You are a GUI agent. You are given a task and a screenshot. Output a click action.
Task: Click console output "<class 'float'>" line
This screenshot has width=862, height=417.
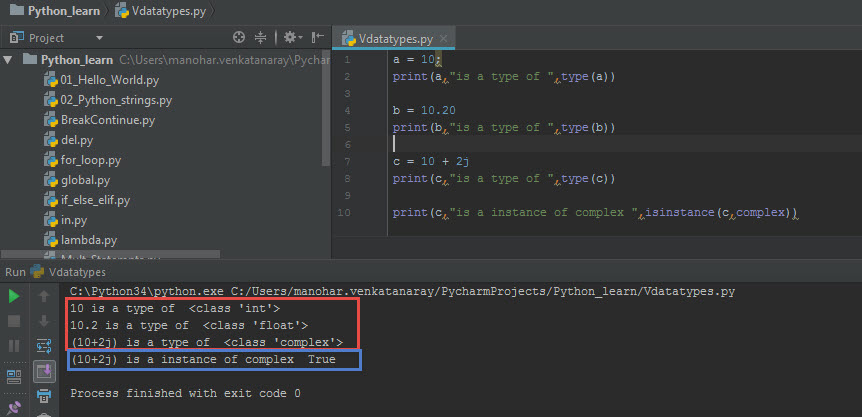(x=189, y=326)
